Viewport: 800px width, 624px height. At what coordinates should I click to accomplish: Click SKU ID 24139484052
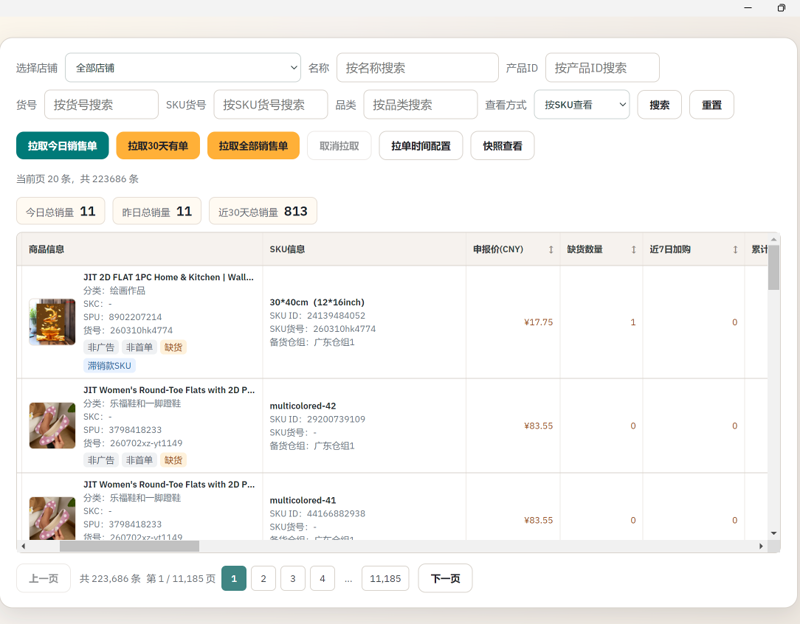pos(317,315)
